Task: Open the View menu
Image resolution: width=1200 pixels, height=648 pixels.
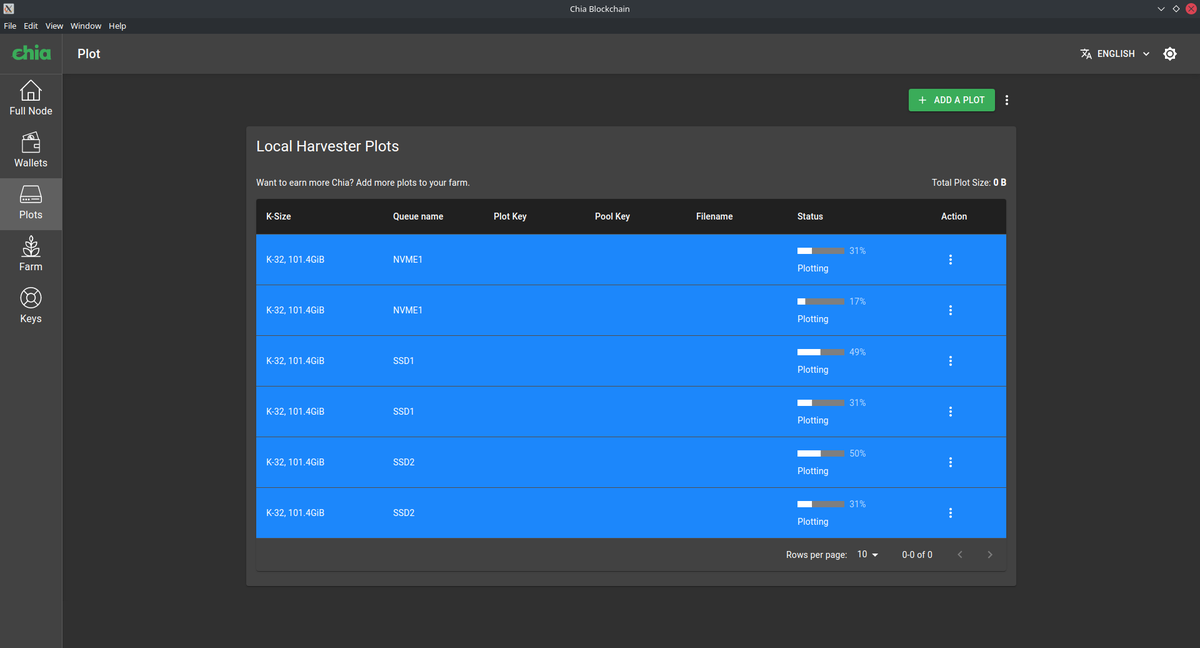Action: click(x=54, y=25)
